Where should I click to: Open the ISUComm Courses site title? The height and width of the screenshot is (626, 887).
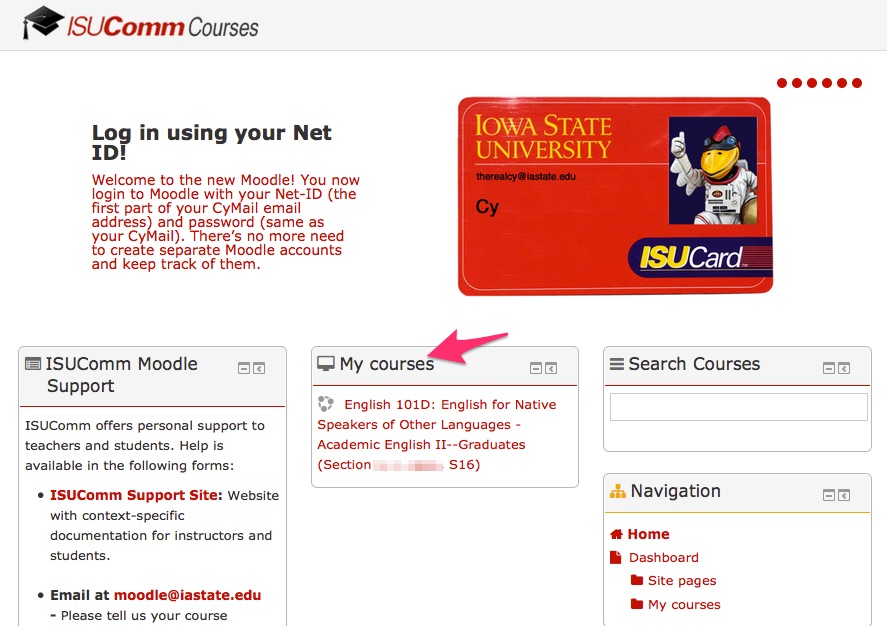tap(163, 27)
